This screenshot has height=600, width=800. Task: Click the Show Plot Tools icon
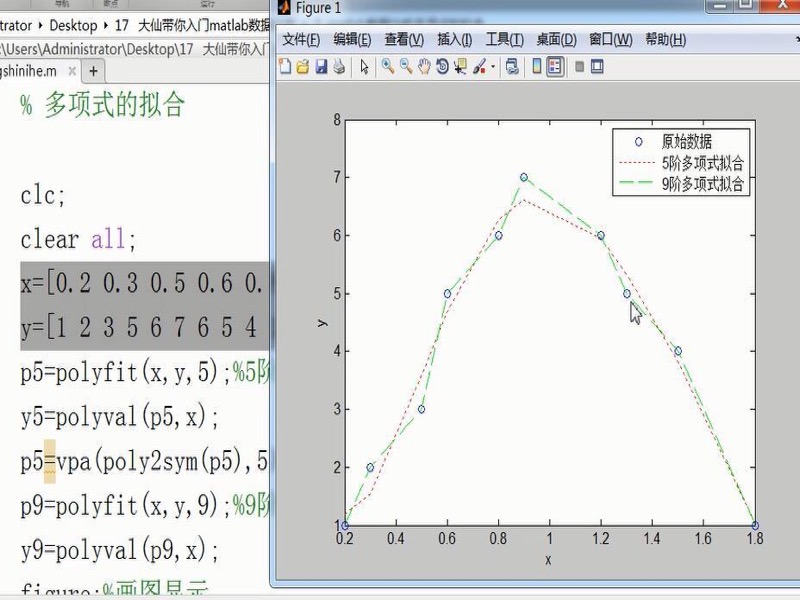click(x=597, y=66)
